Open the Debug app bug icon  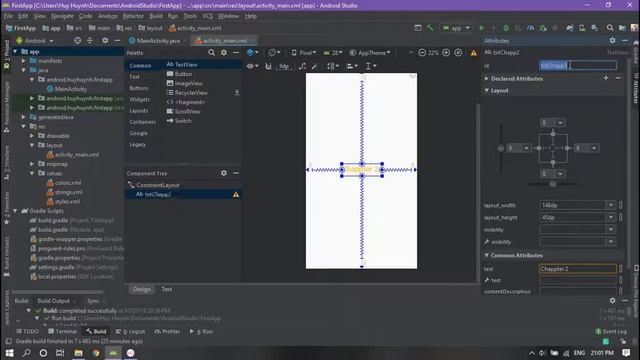[x=506, y=28]
